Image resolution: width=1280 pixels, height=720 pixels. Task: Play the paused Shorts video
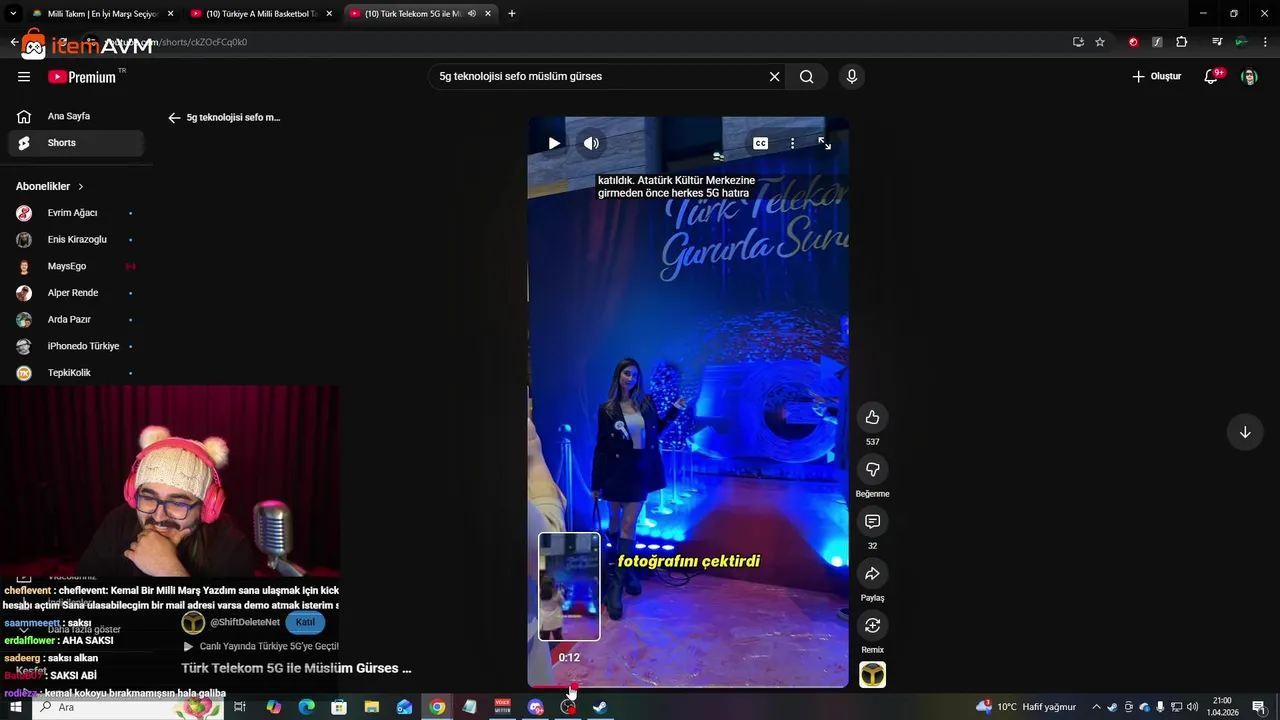click(554, 143)
